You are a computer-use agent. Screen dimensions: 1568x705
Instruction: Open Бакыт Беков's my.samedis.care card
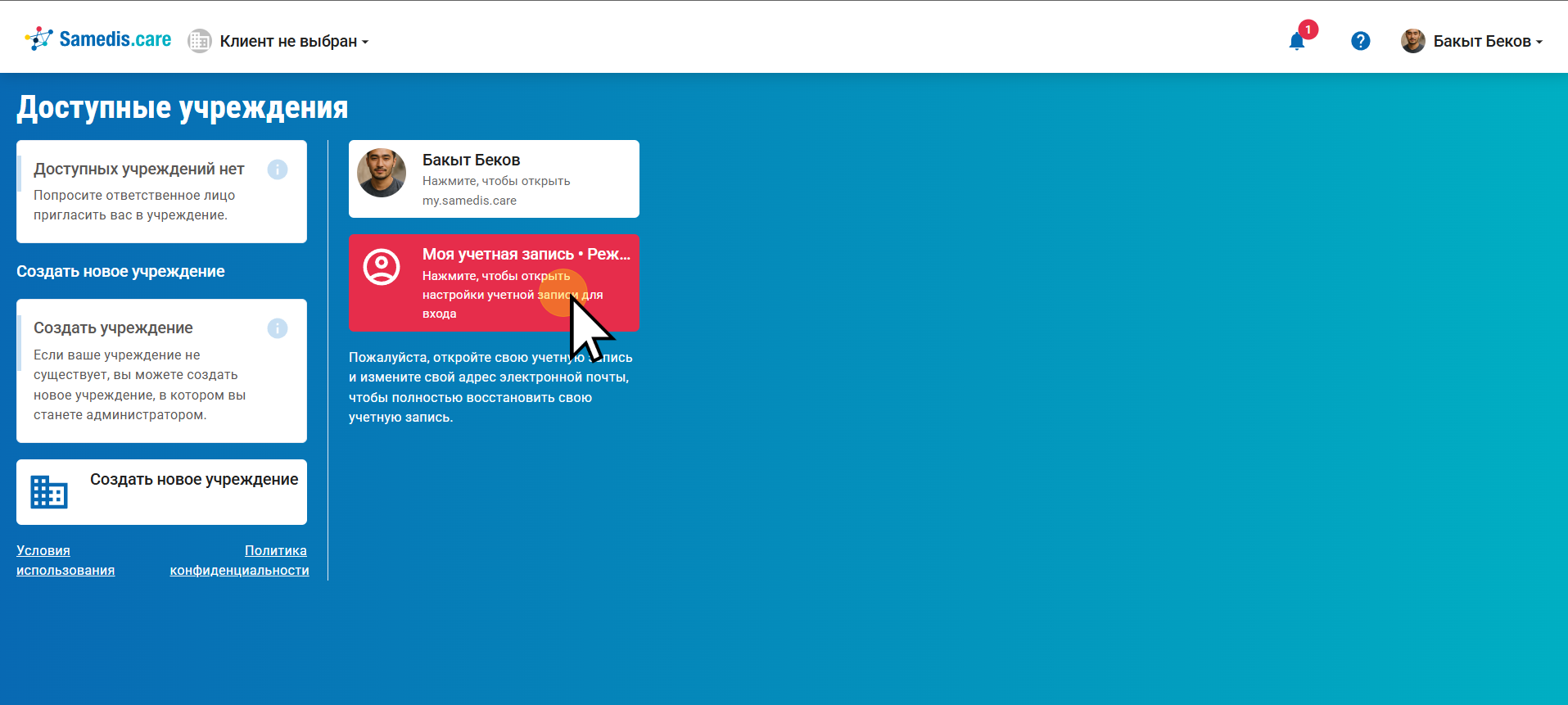[494, 179]
